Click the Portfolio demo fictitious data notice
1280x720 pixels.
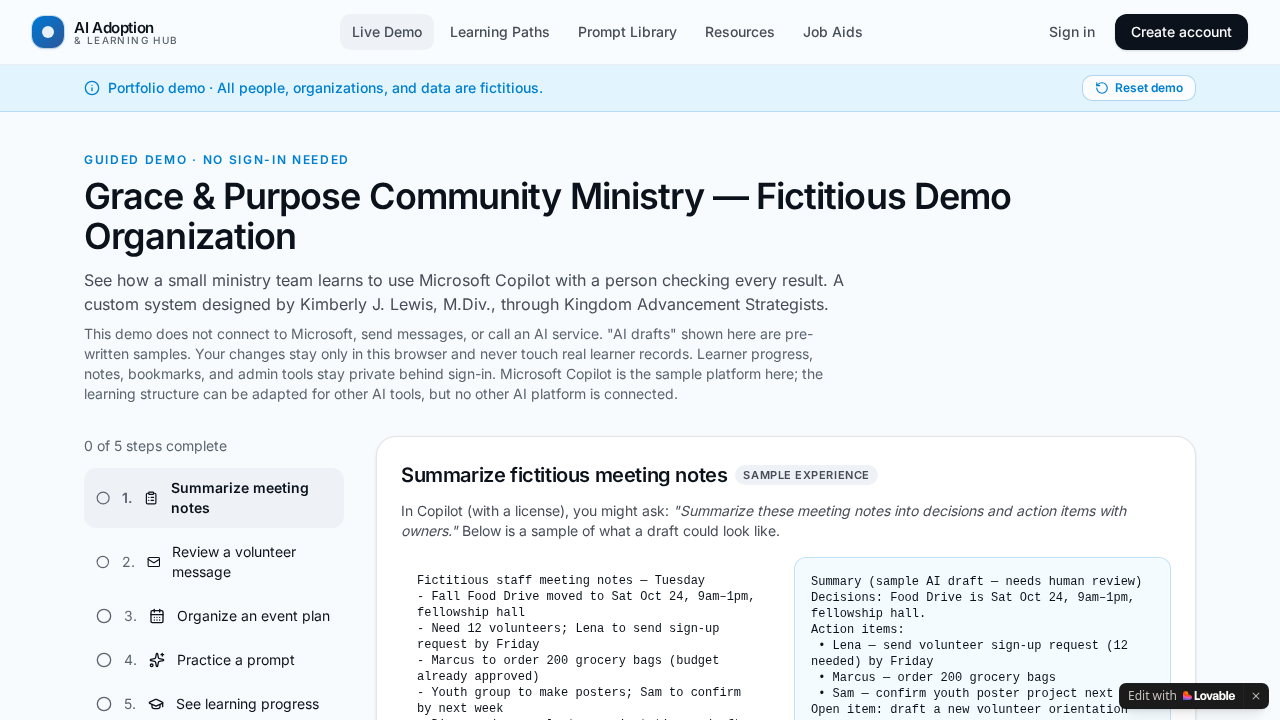(x=325, y=88)
